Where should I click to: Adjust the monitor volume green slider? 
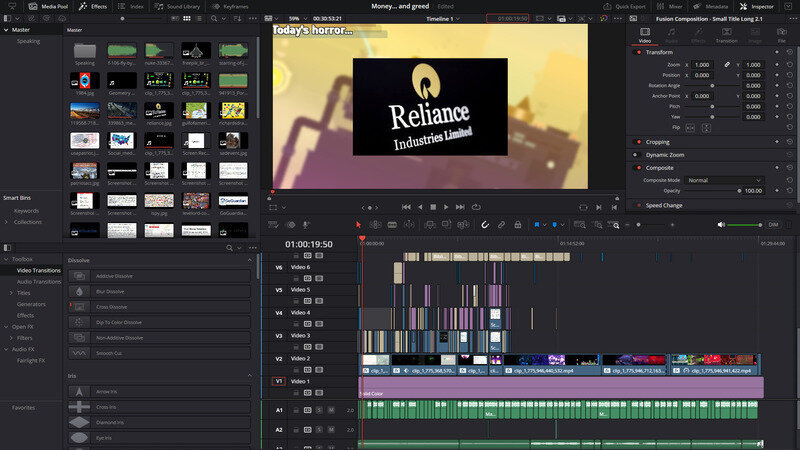tap(744, 225)
